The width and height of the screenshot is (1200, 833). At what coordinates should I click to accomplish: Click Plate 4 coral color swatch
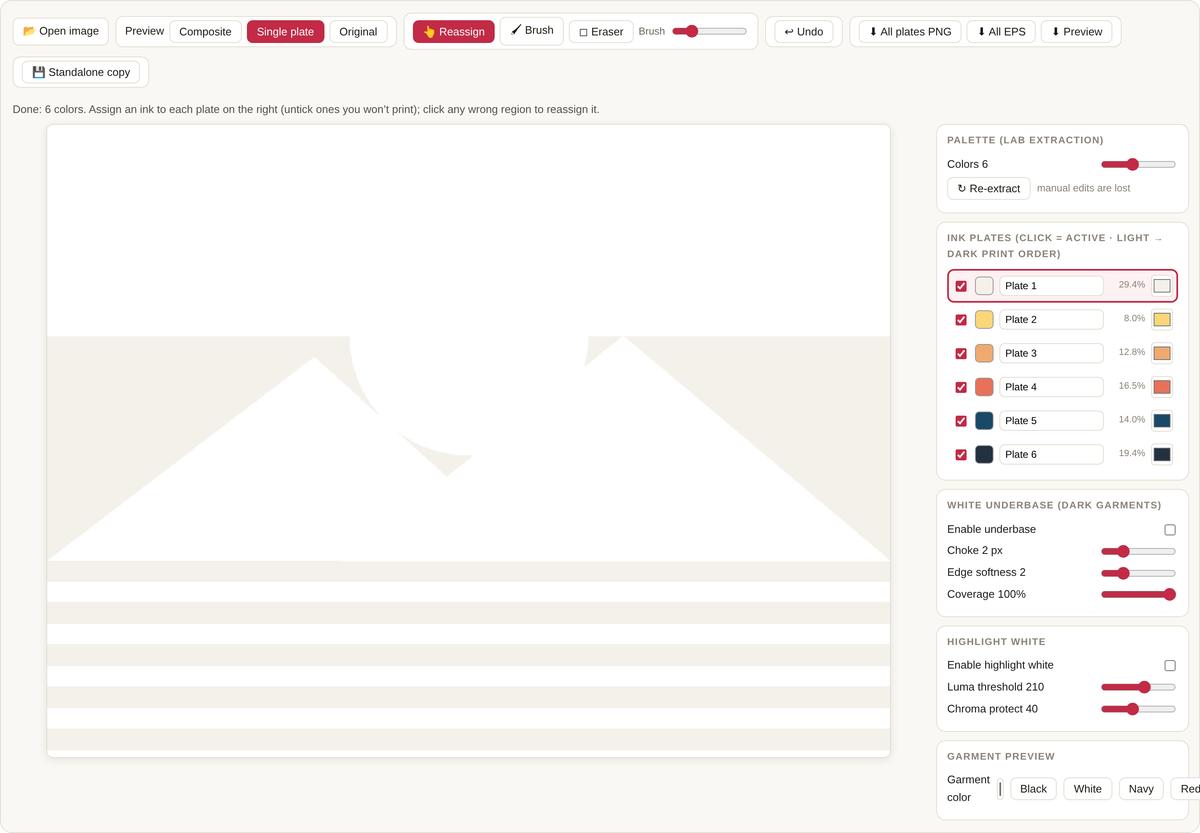(x=984, y=387)
